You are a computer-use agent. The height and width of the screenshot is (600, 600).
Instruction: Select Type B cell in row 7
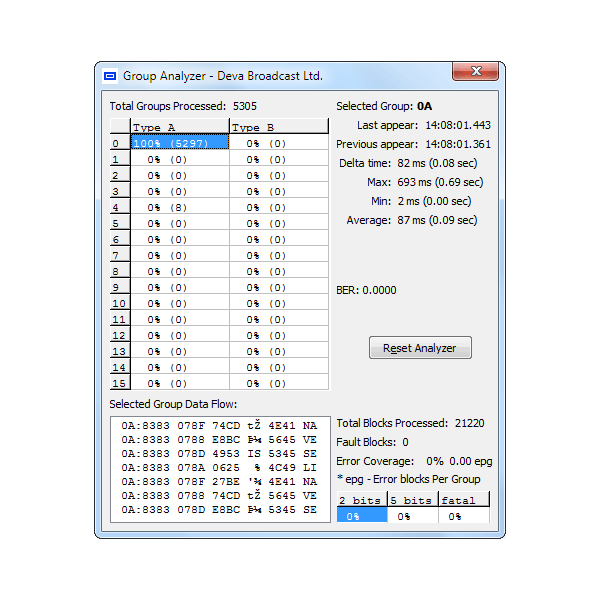point(279,255)
